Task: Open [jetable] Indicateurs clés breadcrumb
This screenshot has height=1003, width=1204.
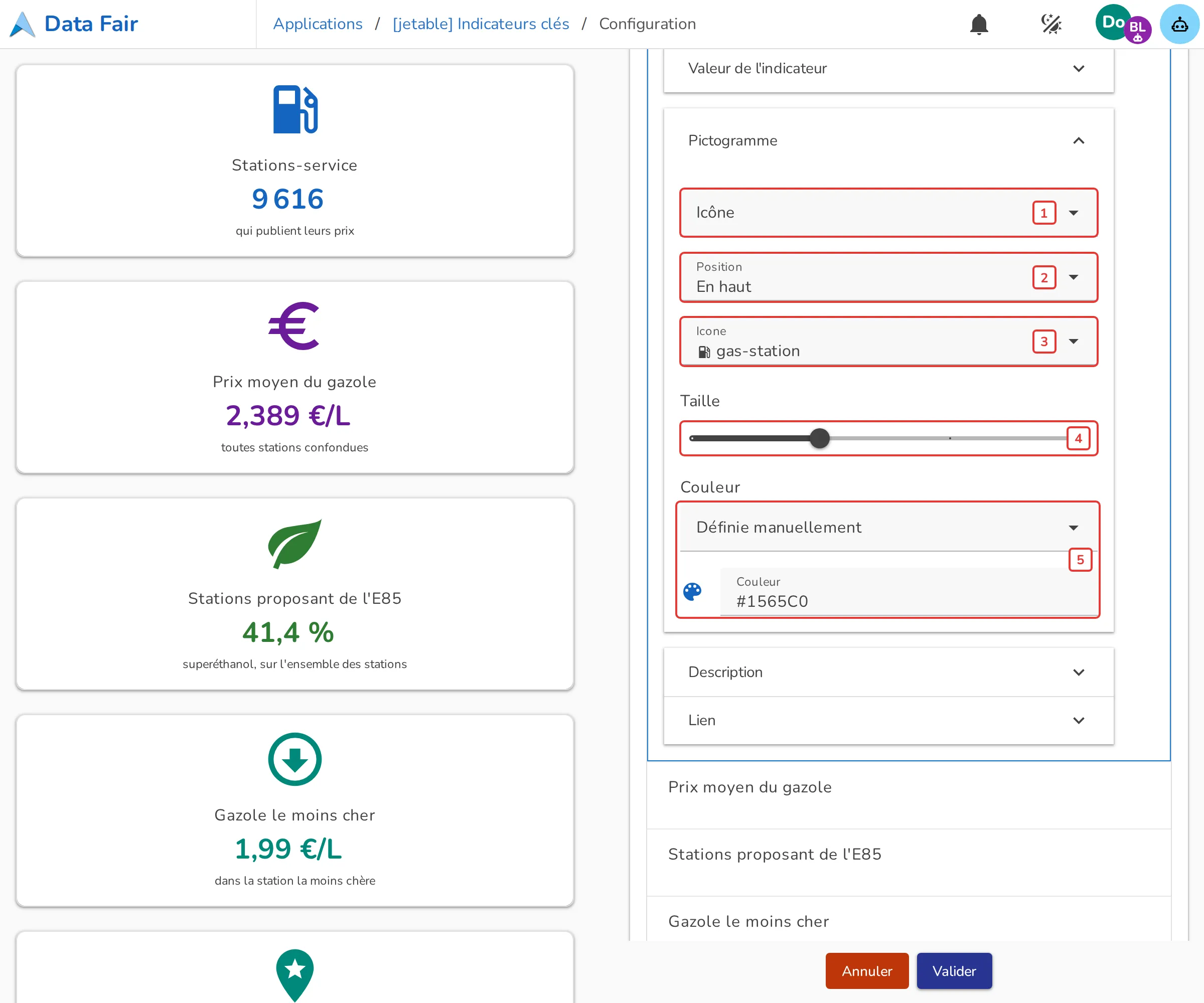Action: (x=481, y=24)
